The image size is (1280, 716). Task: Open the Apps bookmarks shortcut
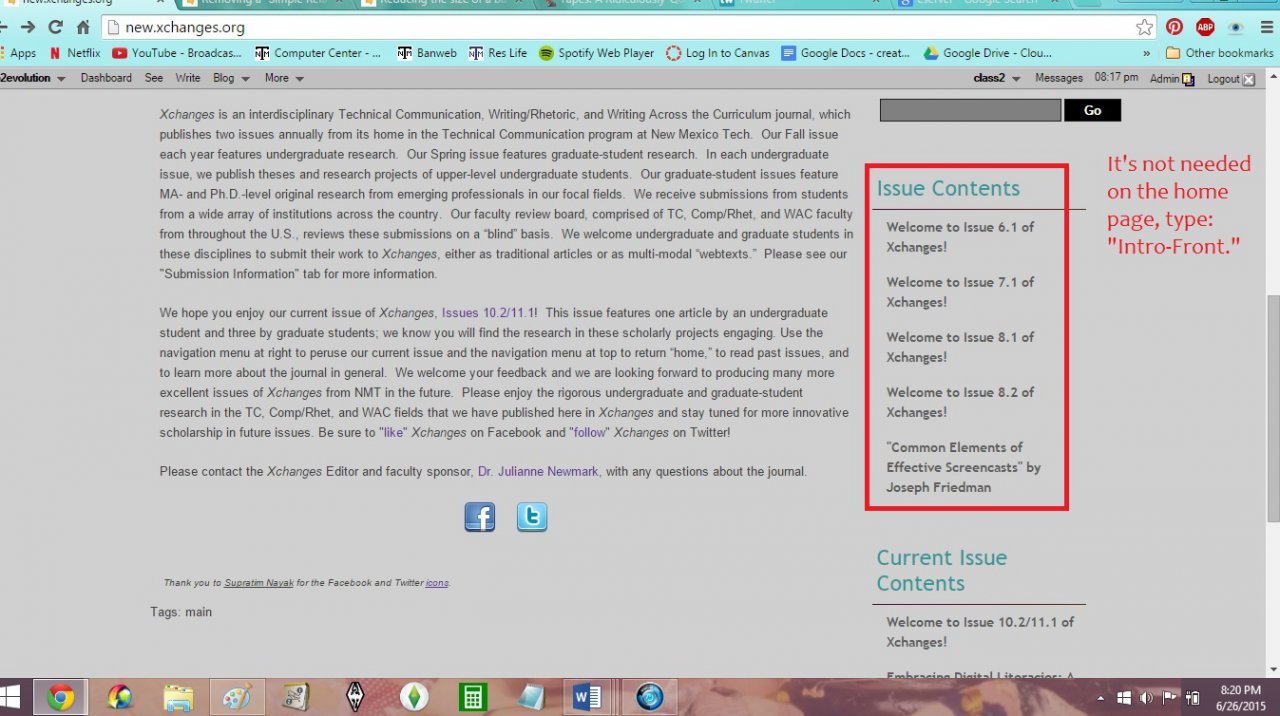19,53
